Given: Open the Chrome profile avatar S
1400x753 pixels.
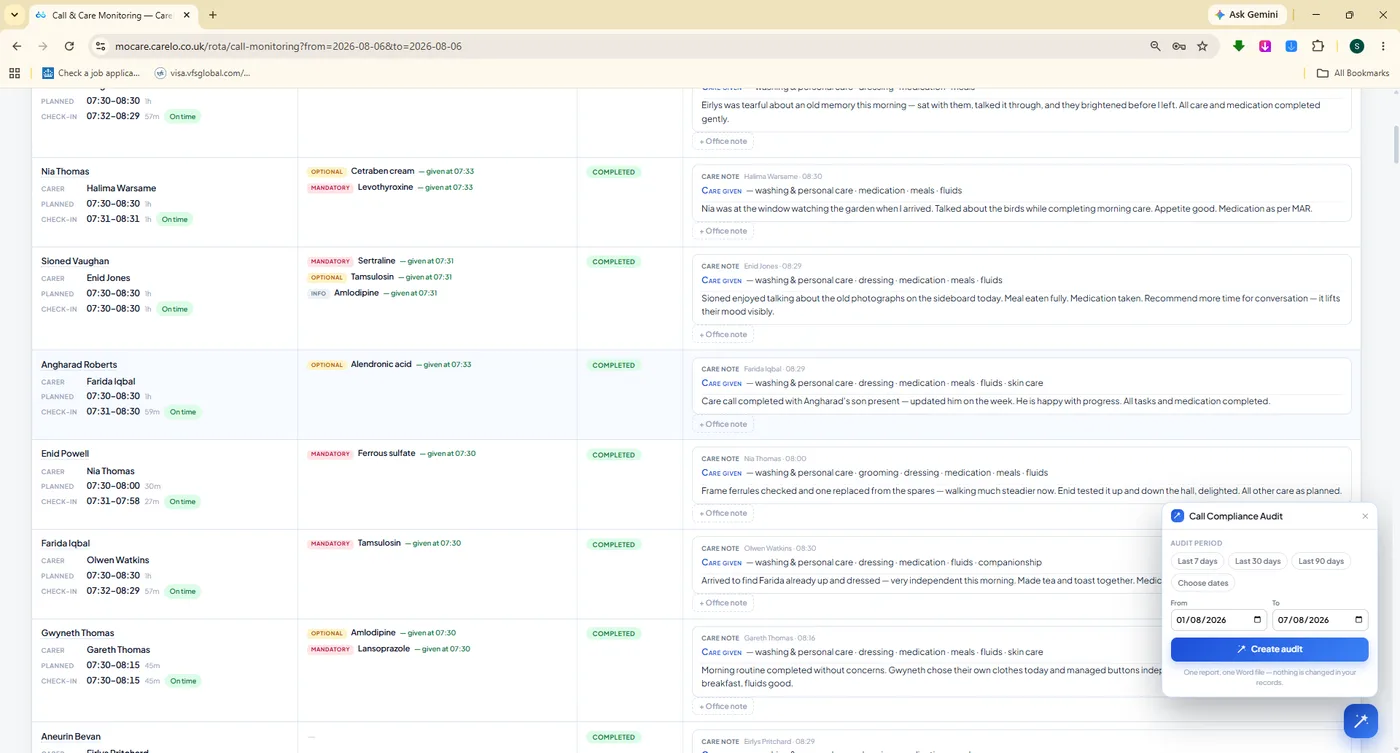Looking at the screenshot, I should tap(1356, 46).
